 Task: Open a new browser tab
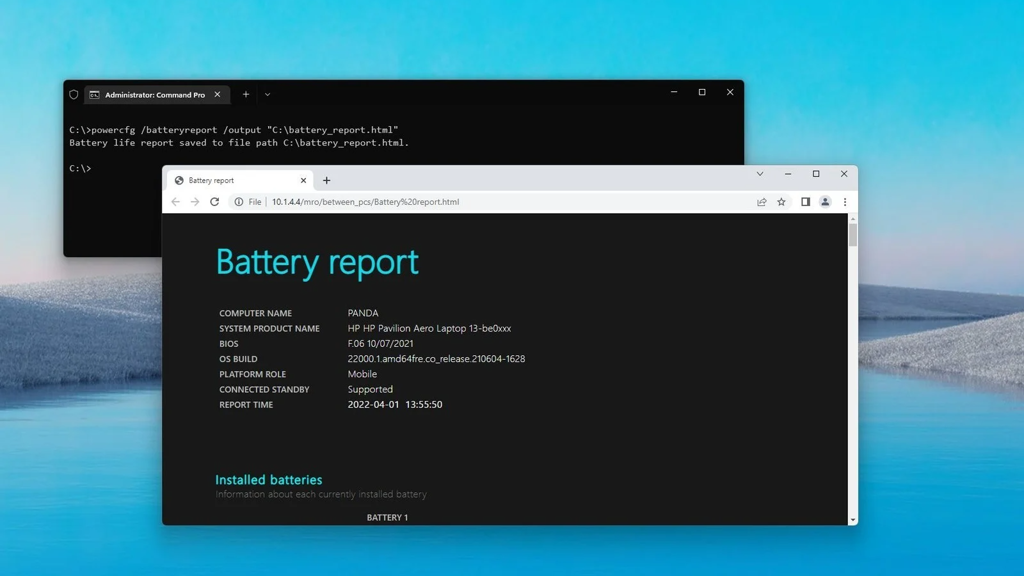pyautogui.click(x=327, y=180)
